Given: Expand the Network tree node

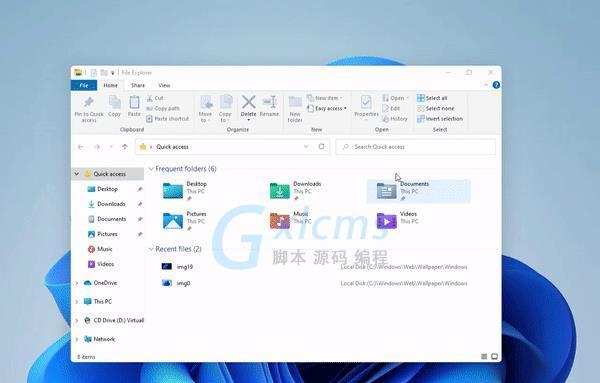Looking at the screenshot, I should (x=77, y=339).
